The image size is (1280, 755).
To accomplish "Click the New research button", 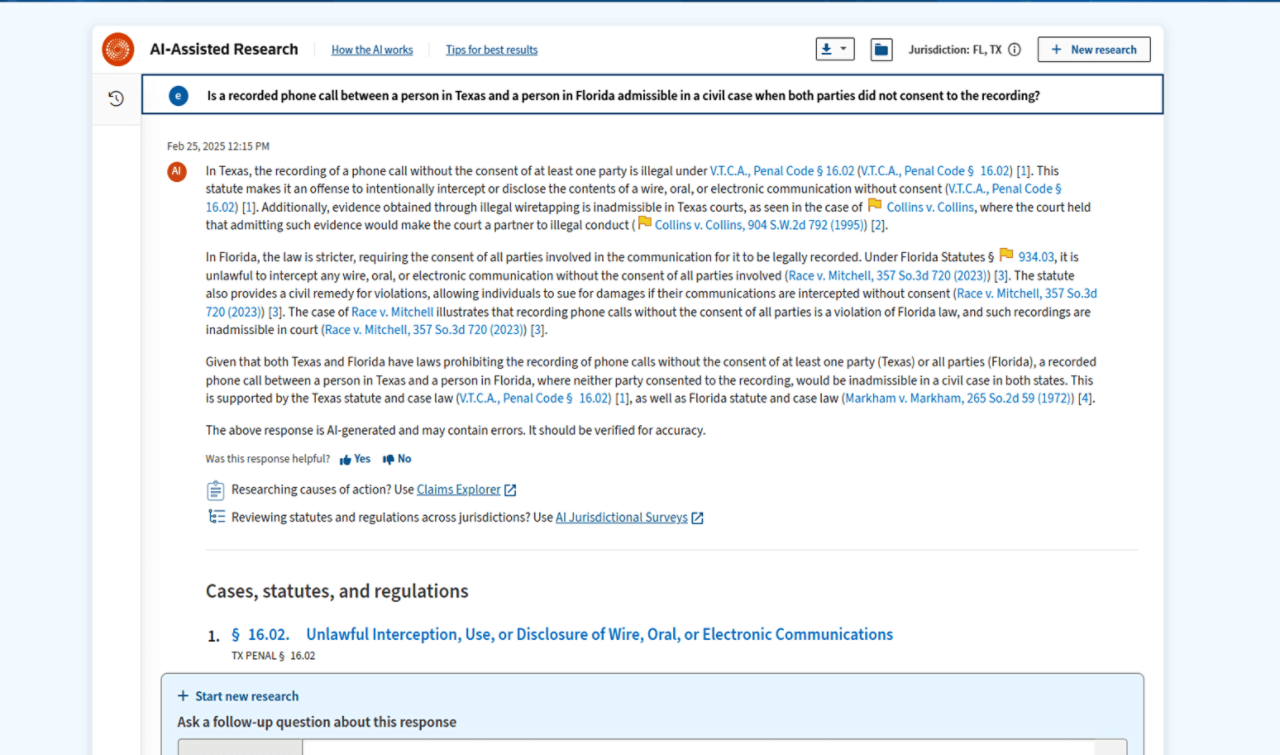I will (x=1094, y=49).
